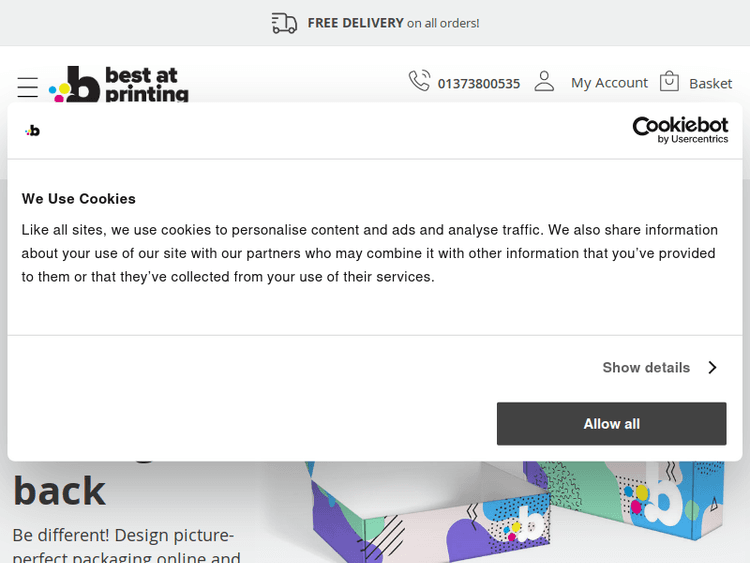Viewport: 750px width, 563px height.
Task: Click the Show details text label
Action: [646, 368]
